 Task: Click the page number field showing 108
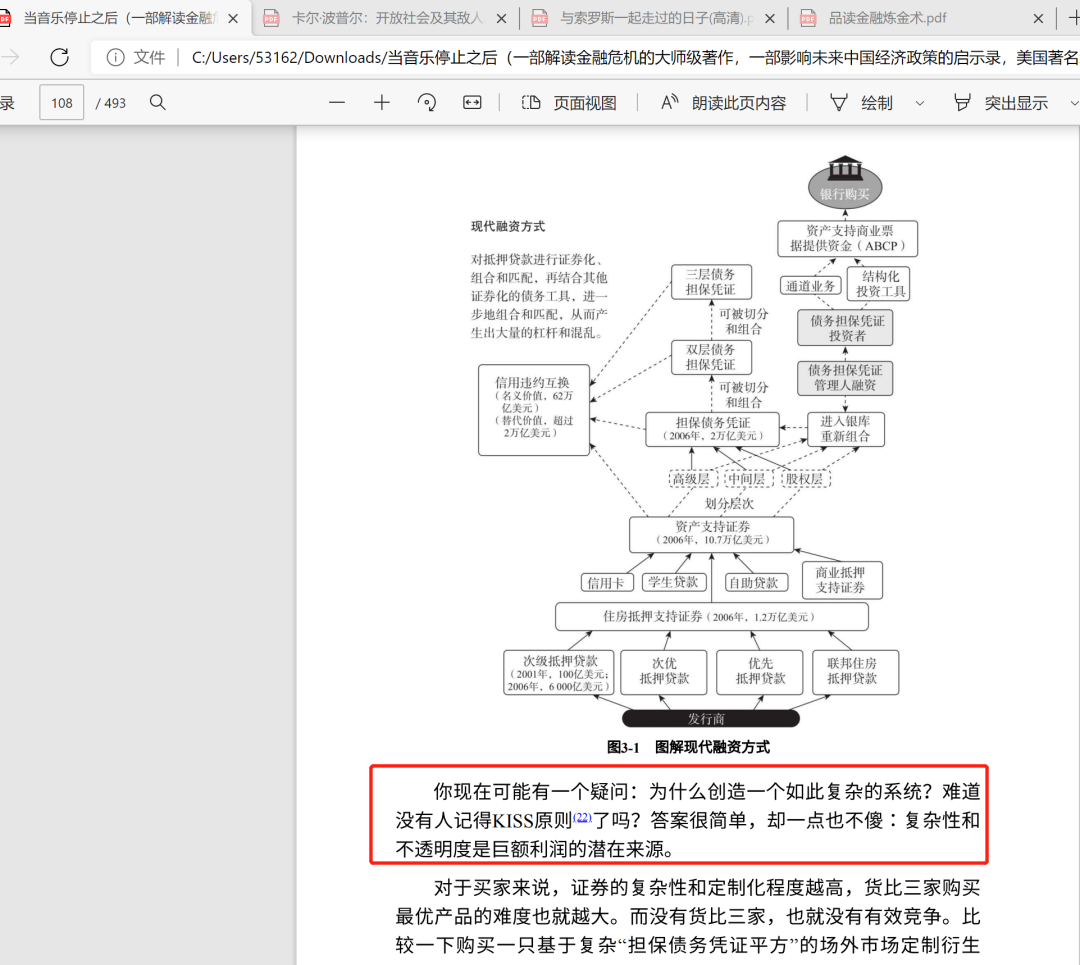(61, 103)
